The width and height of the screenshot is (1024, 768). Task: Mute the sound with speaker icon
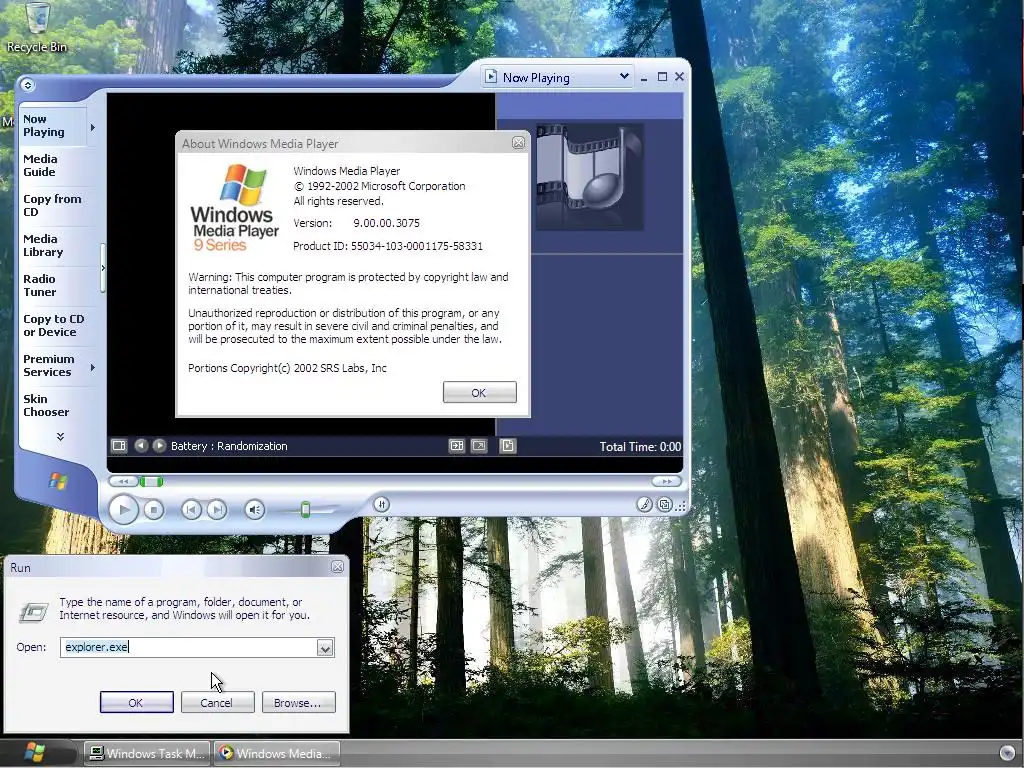(x=255, y=510)
